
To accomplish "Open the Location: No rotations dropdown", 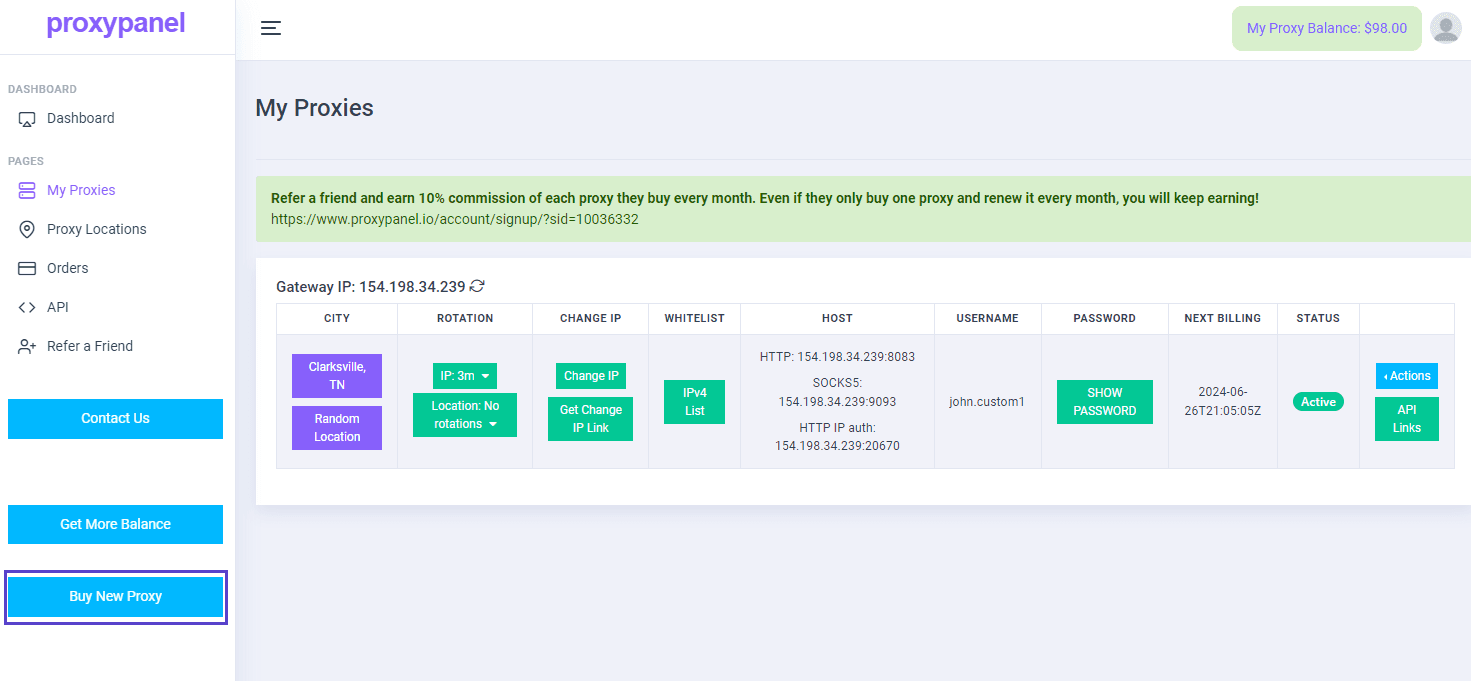I will (464, 415).
